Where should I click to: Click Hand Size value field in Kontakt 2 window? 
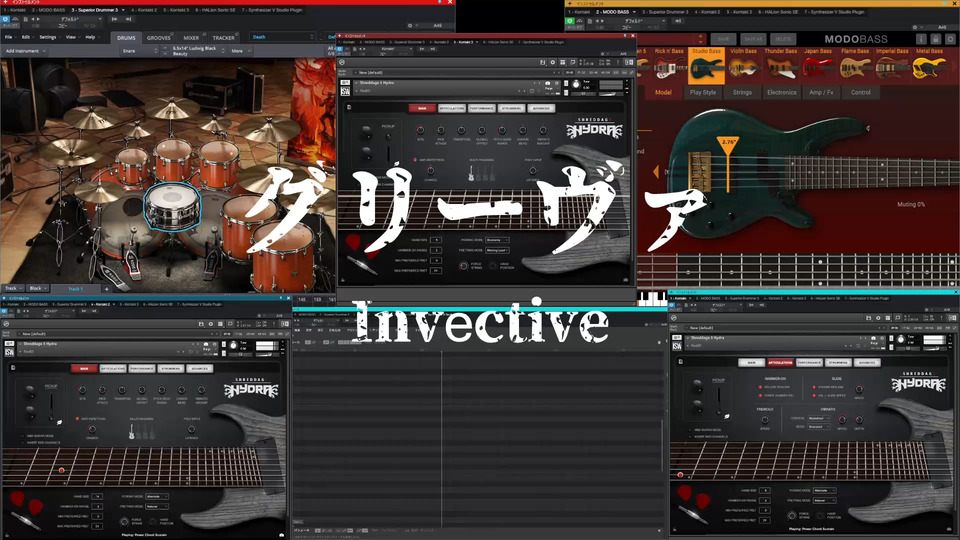(x=97, y=497)
